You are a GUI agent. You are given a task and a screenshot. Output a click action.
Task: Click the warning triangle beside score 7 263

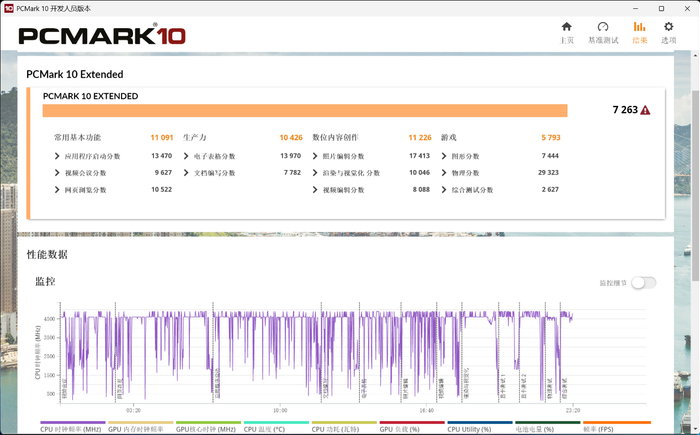(x=646, y=110)
